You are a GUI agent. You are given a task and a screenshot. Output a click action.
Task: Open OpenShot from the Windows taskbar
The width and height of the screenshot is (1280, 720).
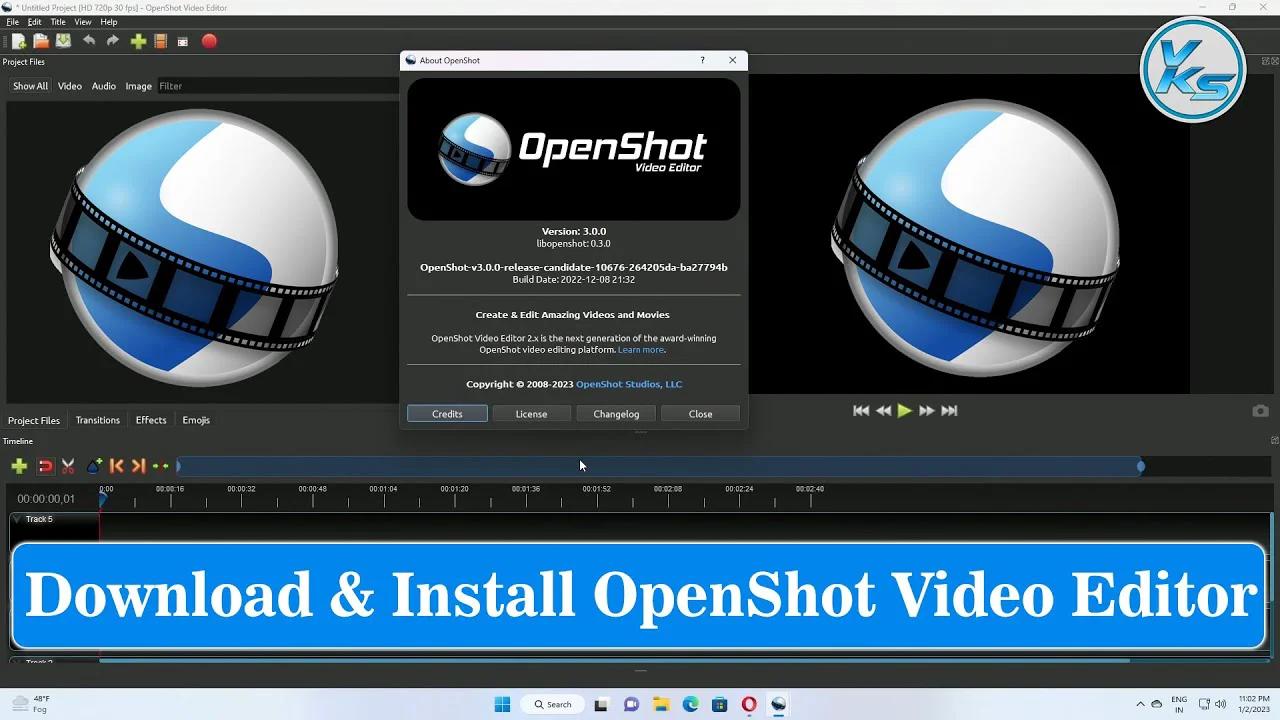click(778, 704)
